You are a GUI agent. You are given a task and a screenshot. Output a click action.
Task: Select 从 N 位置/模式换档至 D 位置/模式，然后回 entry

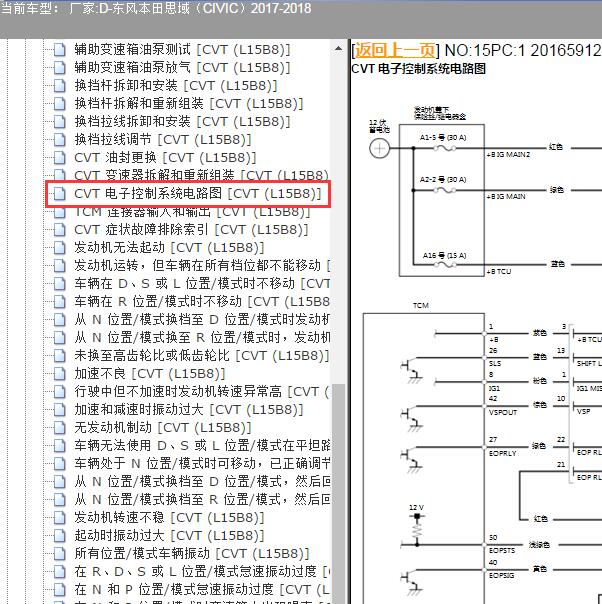[202, 481]
